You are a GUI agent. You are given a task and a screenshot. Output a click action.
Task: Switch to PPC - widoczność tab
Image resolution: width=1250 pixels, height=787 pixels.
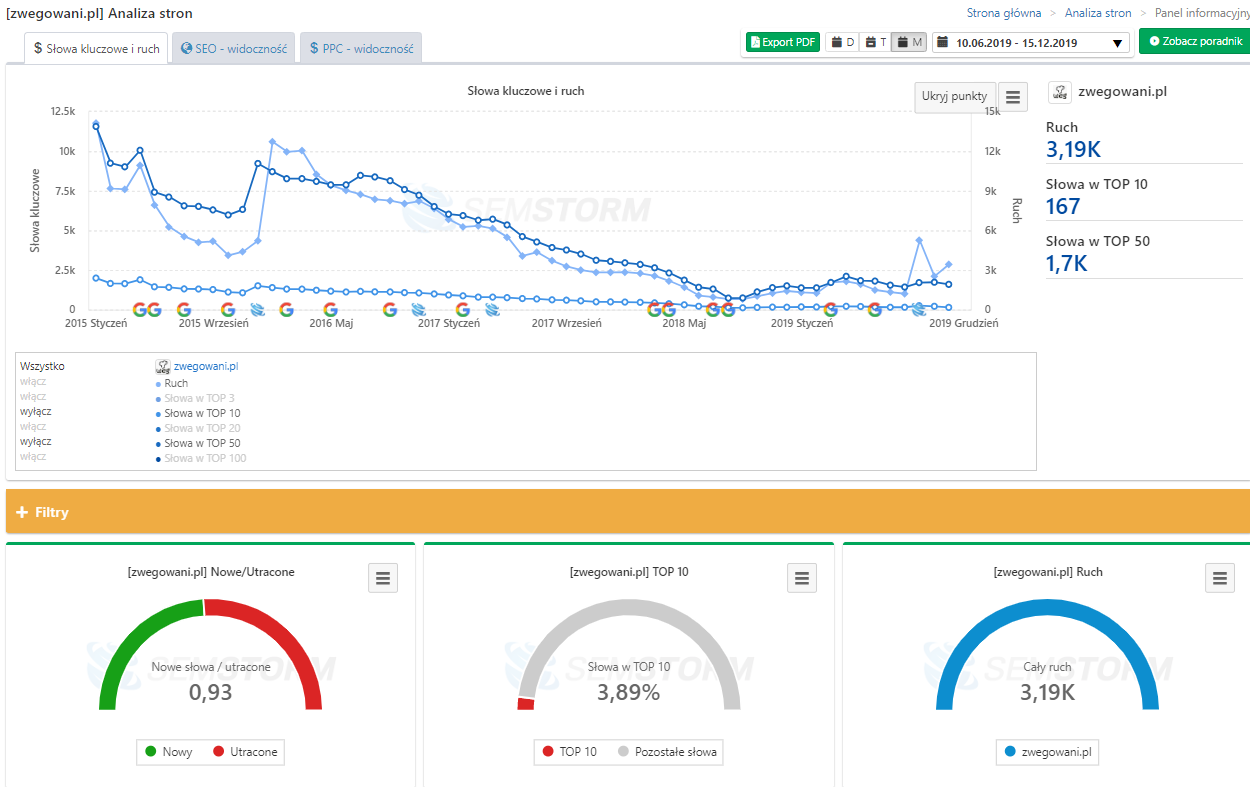(x=361, y=48)
